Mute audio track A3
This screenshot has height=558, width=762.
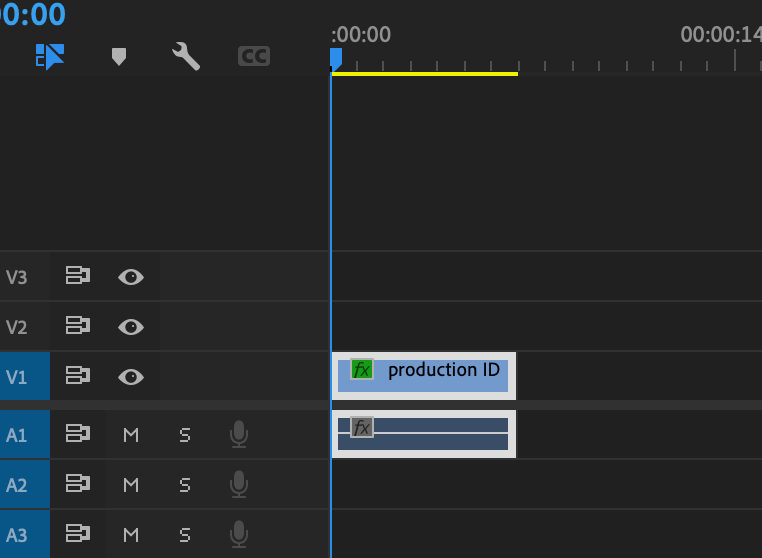point(131,535)
